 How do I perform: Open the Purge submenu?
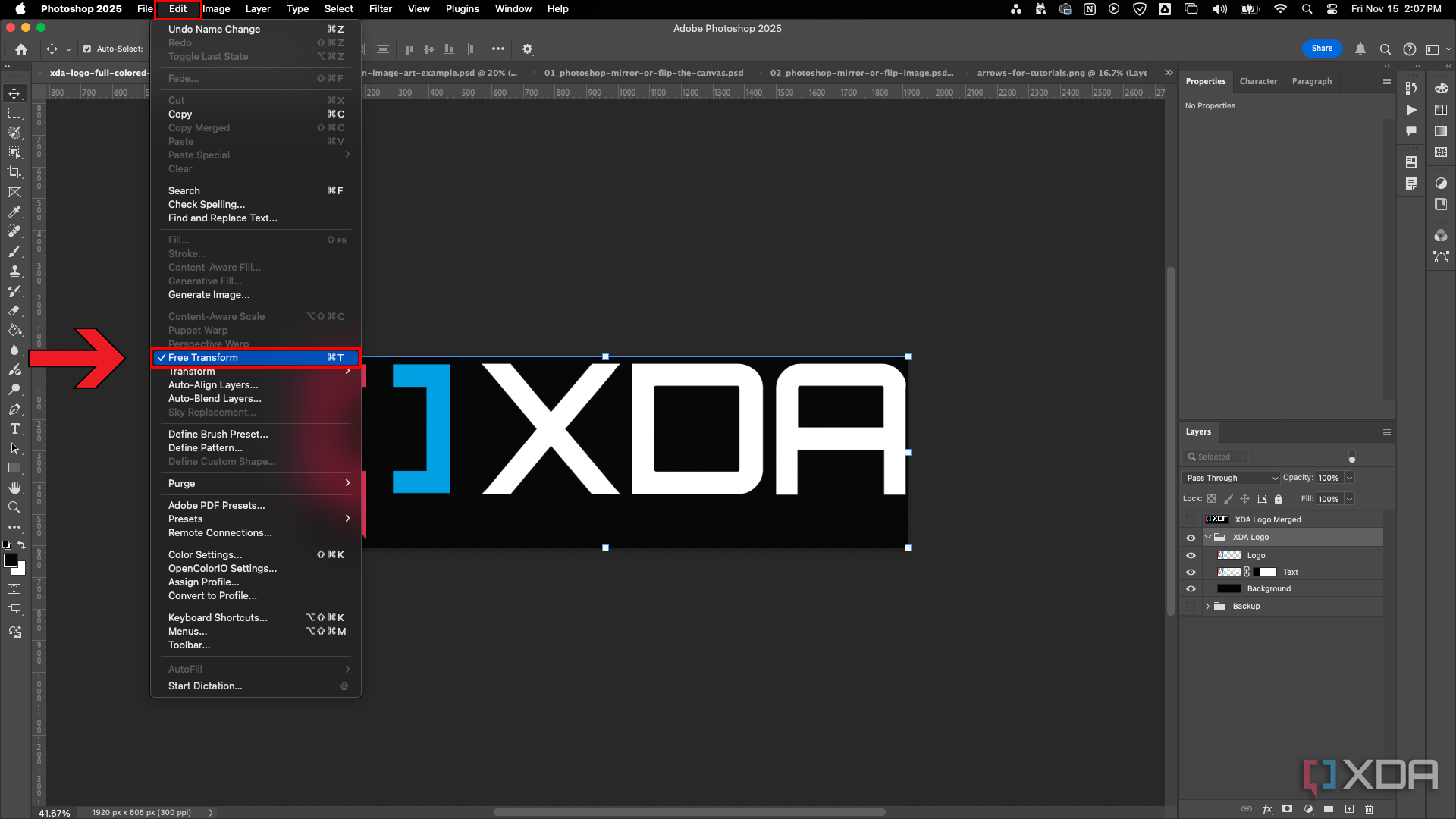256,484
